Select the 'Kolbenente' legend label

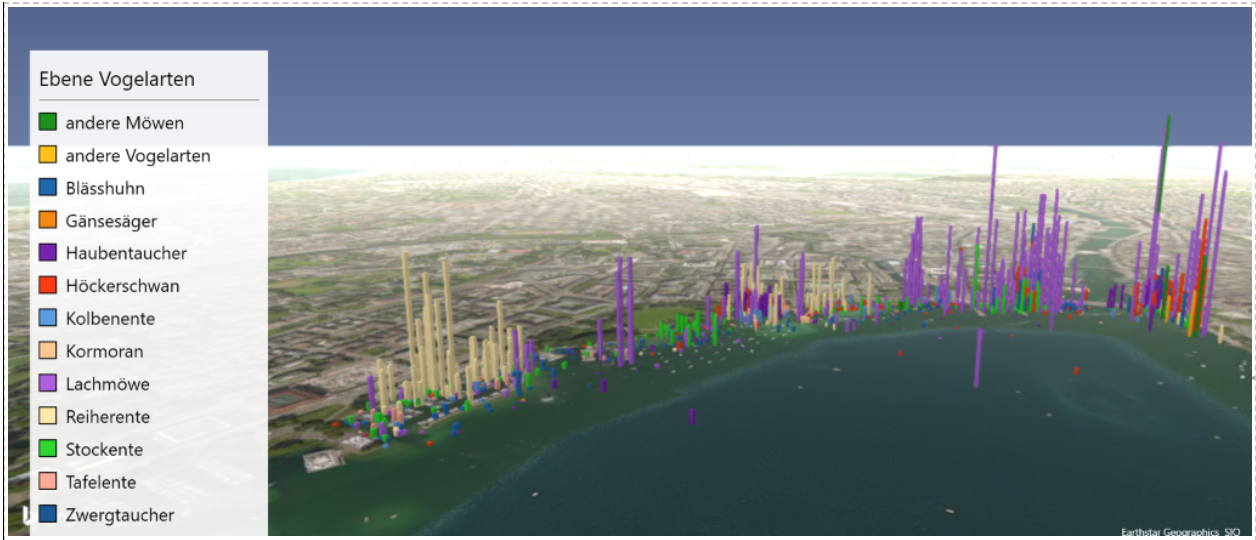pos(110,319)
